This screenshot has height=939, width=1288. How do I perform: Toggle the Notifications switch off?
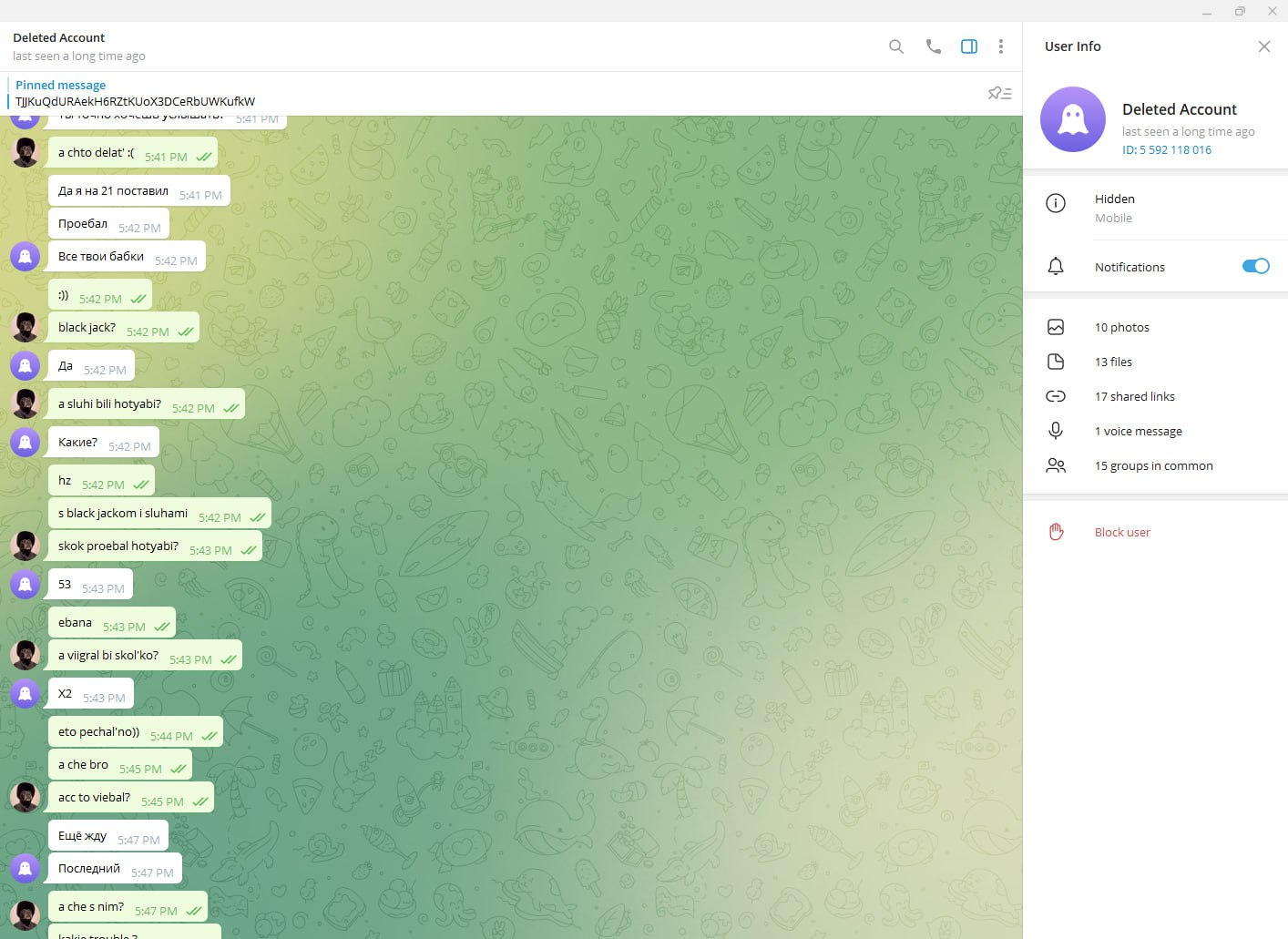click(x=1255, y=266)
